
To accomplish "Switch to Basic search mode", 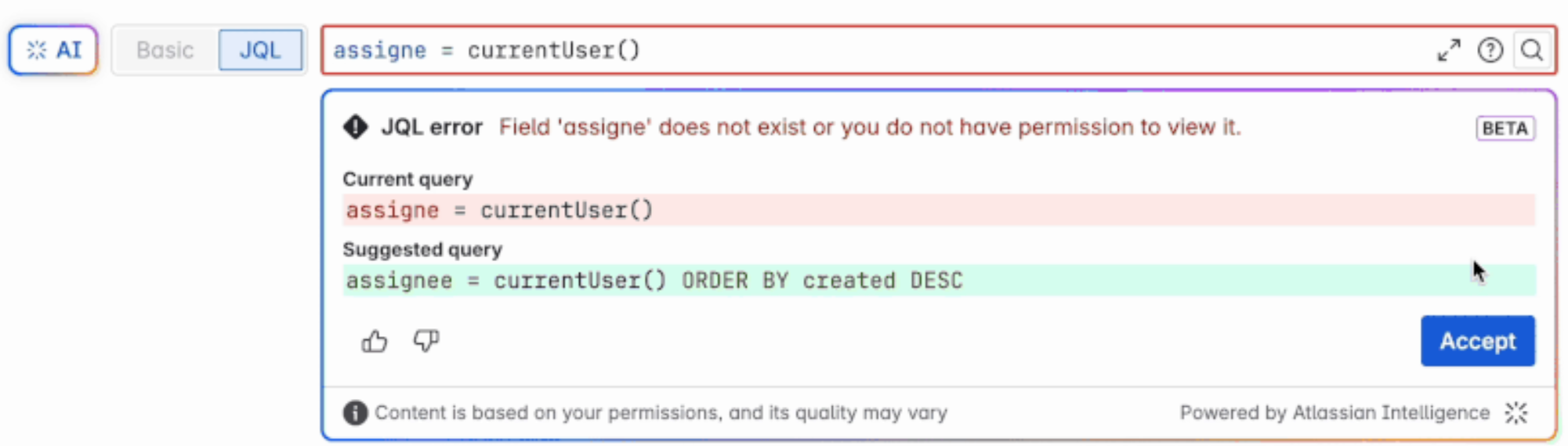I will (165, 50).
